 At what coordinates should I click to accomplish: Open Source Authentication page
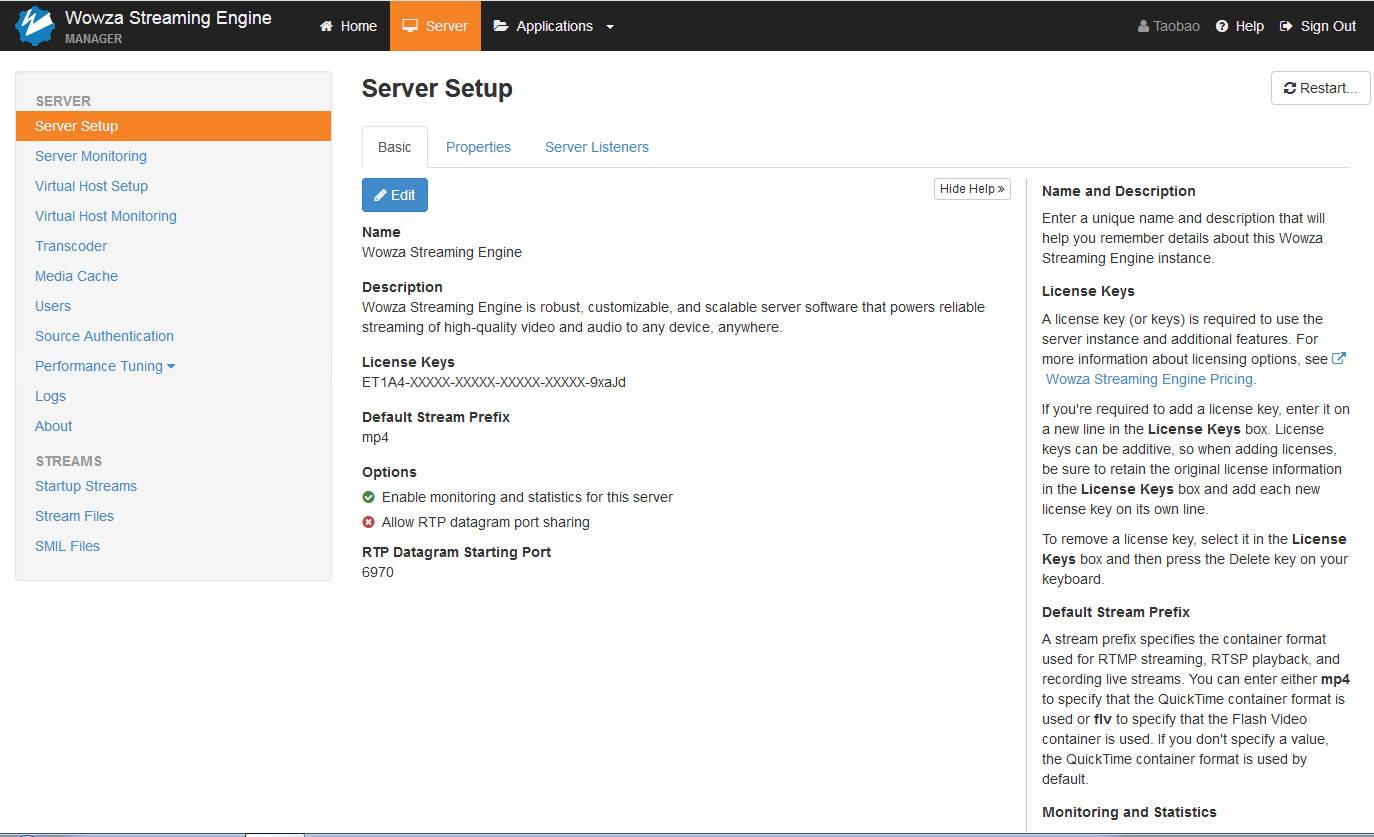[x=104, y=336]
